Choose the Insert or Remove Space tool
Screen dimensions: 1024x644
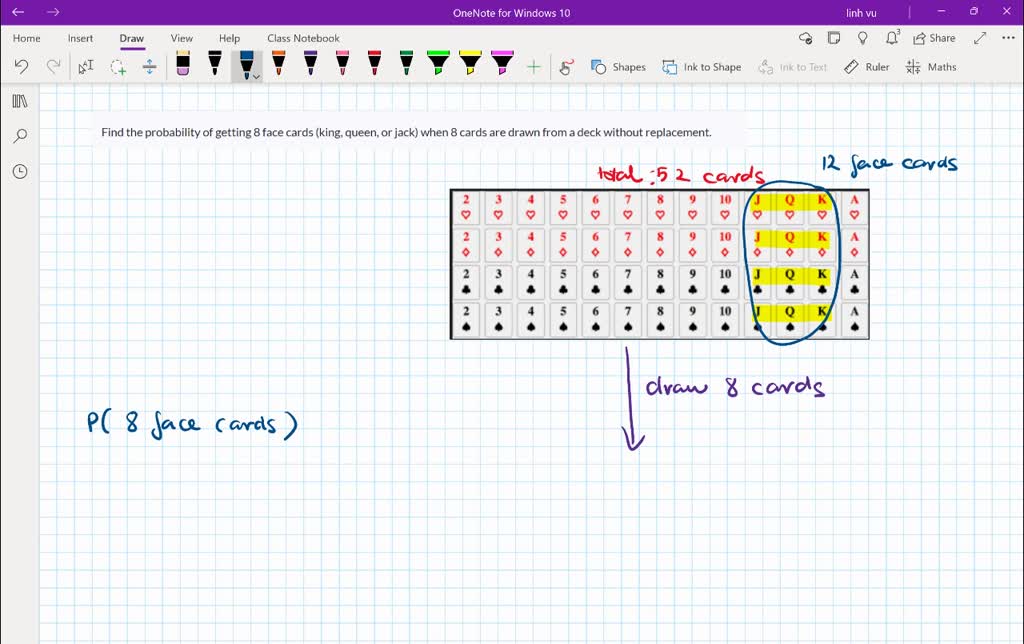150,67
